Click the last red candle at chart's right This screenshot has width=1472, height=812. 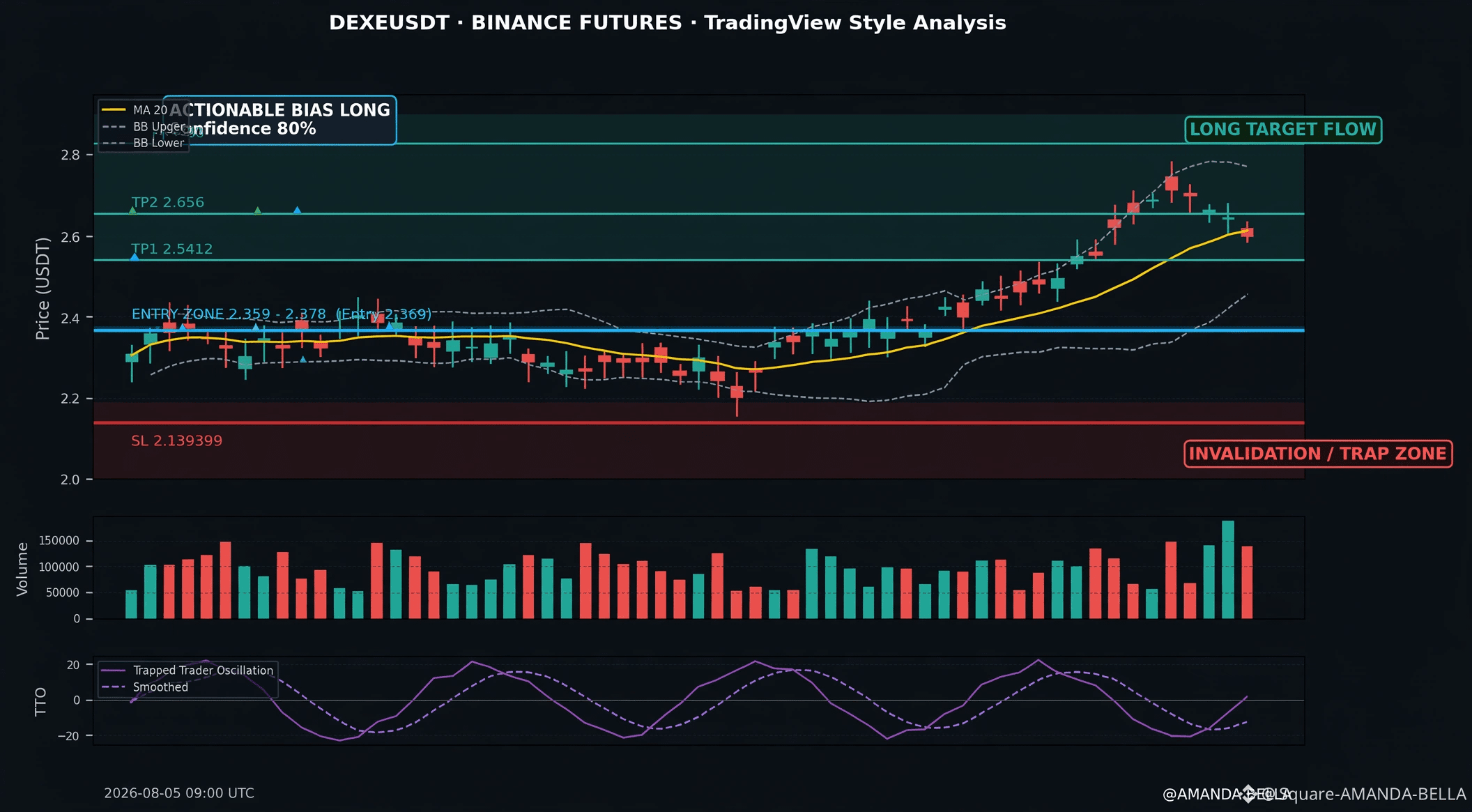(1247, 232)
